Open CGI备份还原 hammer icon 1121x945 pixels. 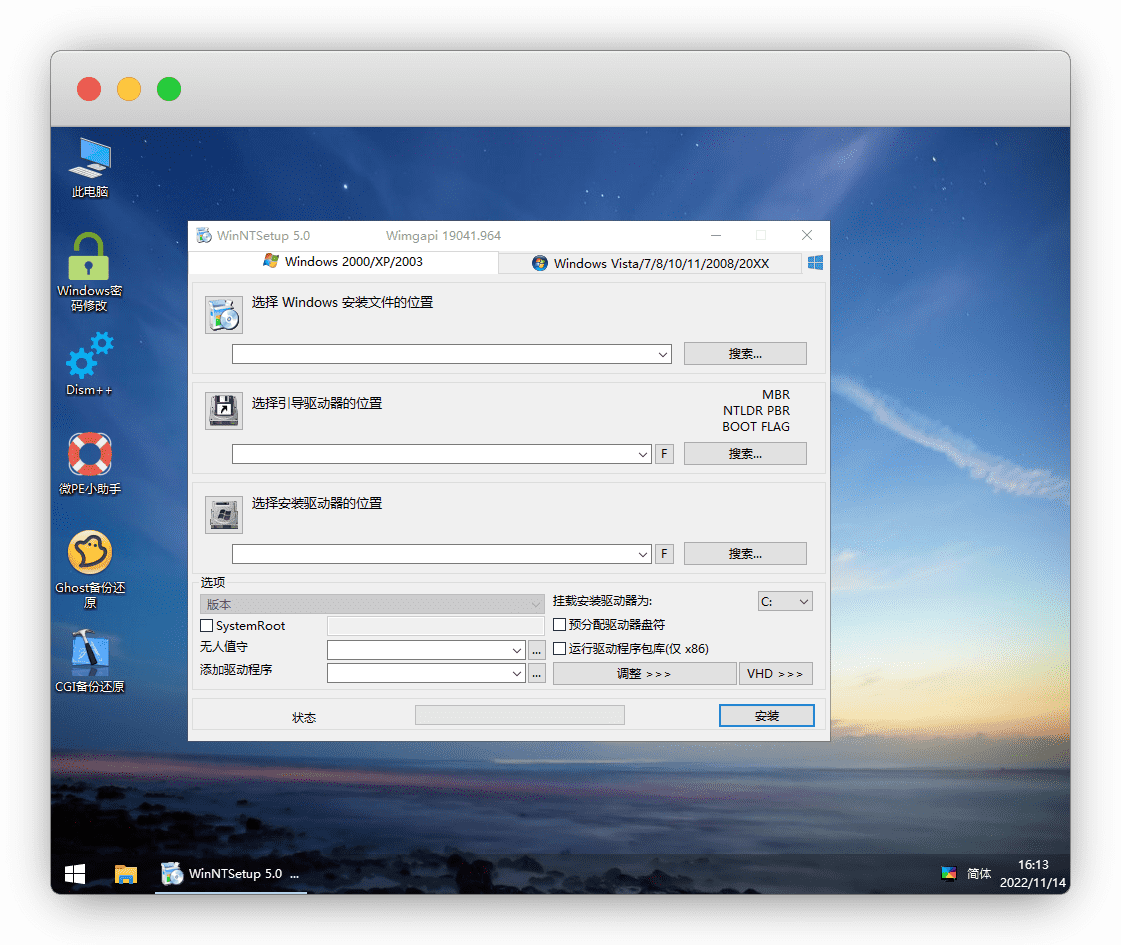(89, 652)
